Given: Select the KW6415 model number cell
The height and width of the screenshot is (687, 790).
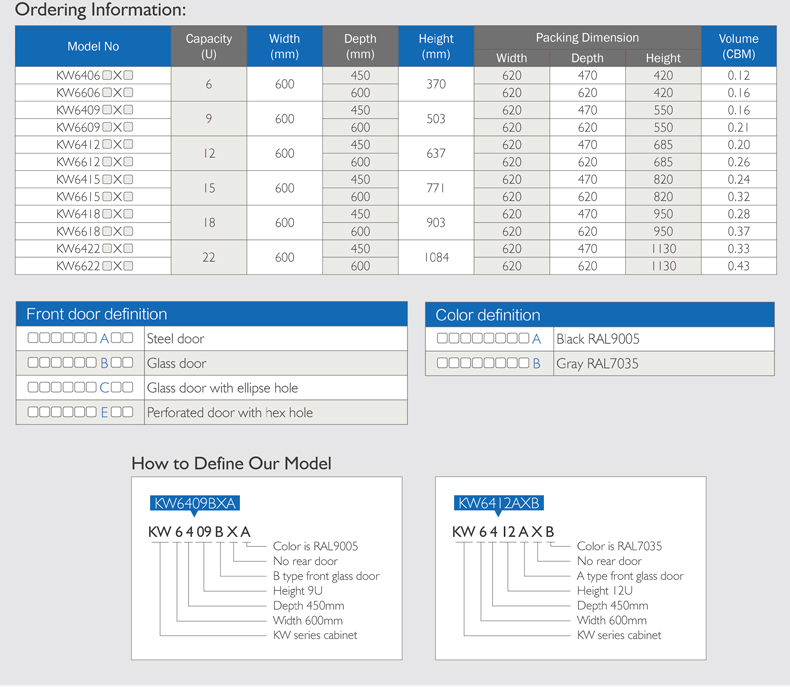Looking at the screenshot, I should pyautogui.click(x=94, y=179).
